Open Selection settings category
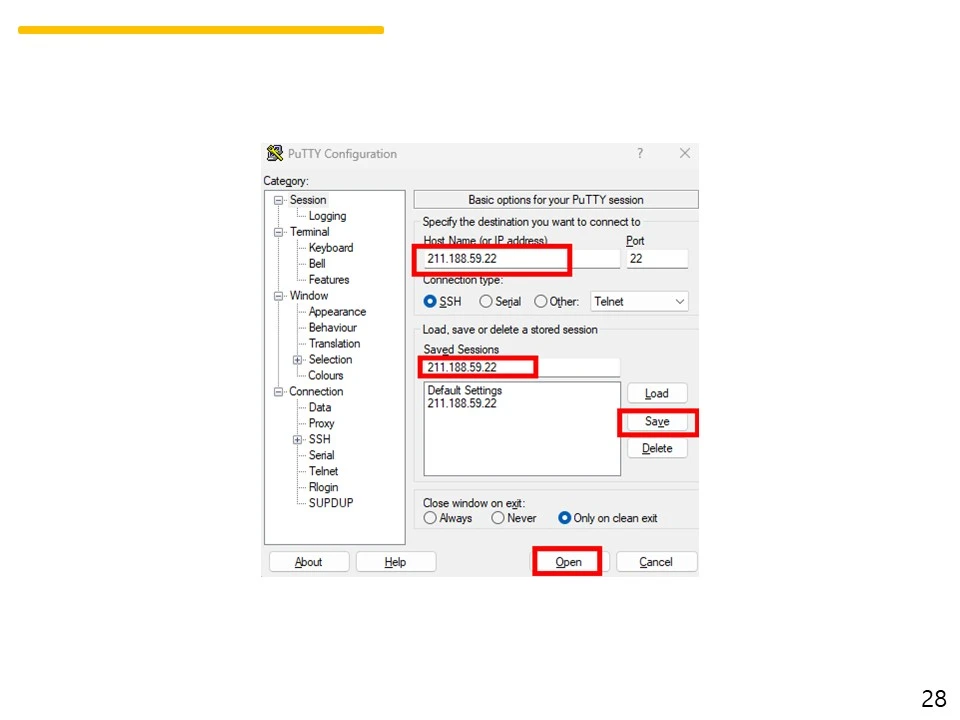Viewport: 960px width, 720px height. [331, 359]
